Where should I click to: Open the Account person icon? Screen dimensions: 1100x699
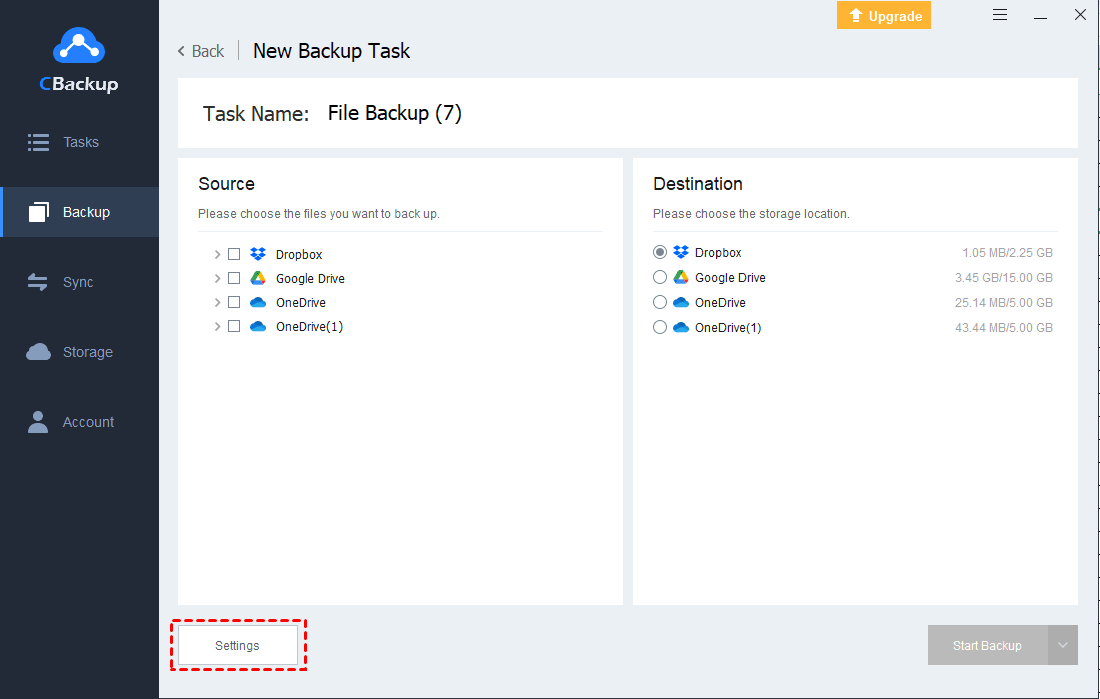coord(38,422)
